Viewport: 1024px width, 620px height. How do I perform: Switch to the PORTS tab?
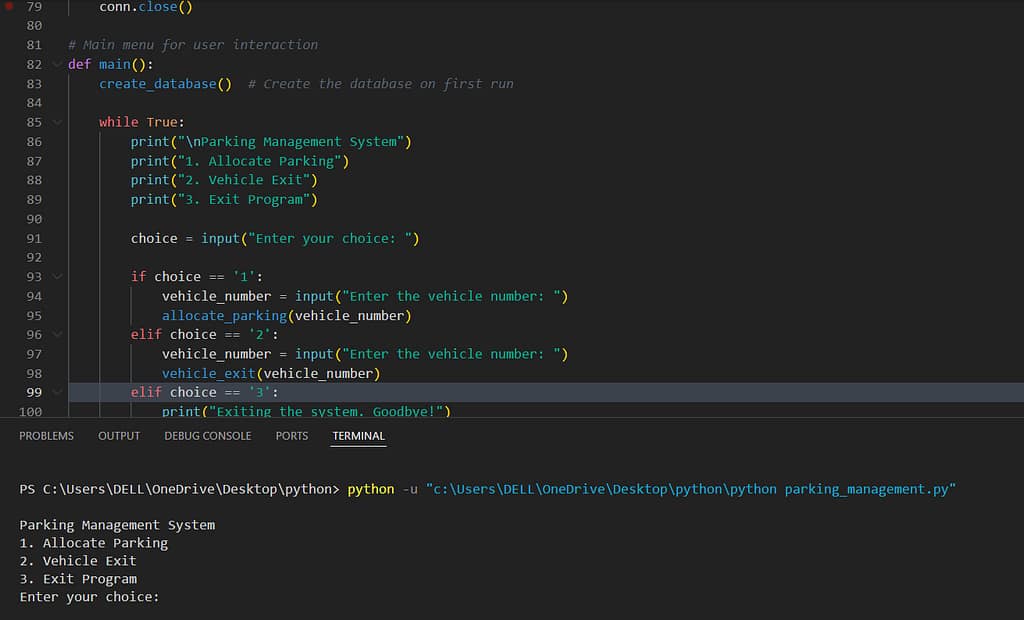click(x=291, y=435)
